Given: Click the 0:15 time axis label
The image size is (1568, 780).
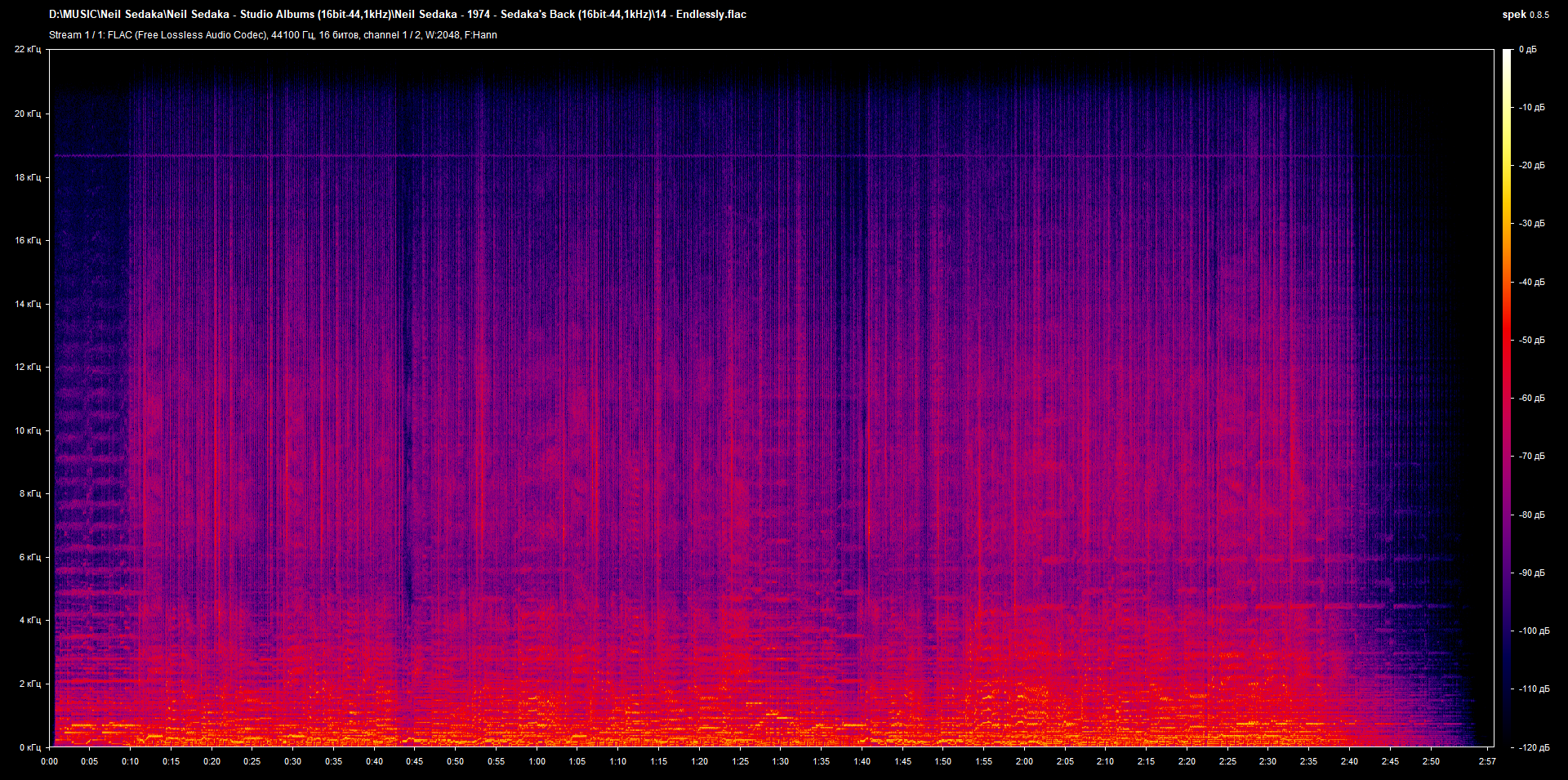Looking at the screenshot, I should point(171,762).
